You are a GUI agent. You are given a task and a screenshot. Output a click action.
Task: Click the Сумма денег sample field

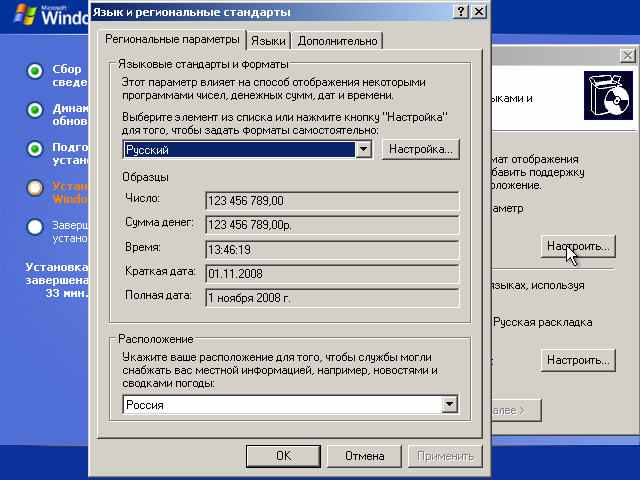[332, 225]
